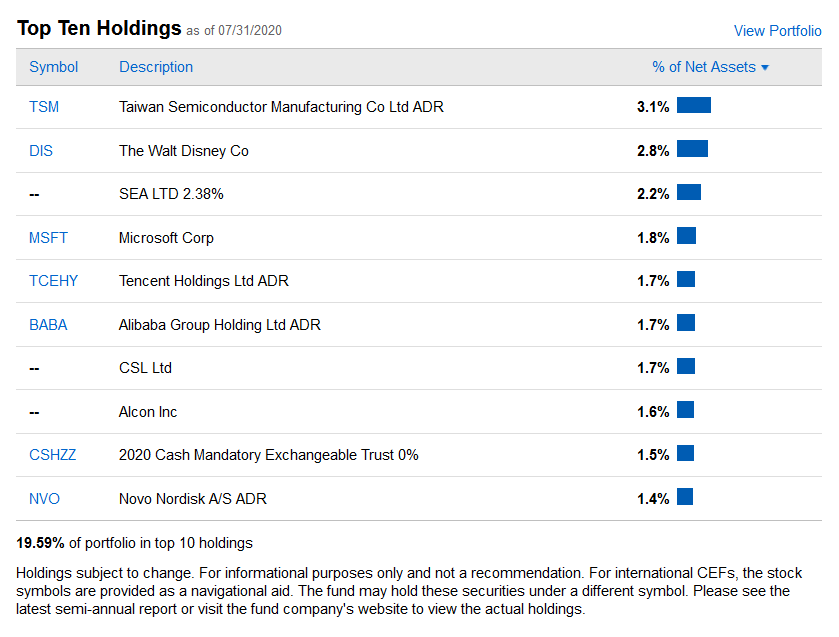
Task: Open the View Portfolio link
Action: click(777, 31)
